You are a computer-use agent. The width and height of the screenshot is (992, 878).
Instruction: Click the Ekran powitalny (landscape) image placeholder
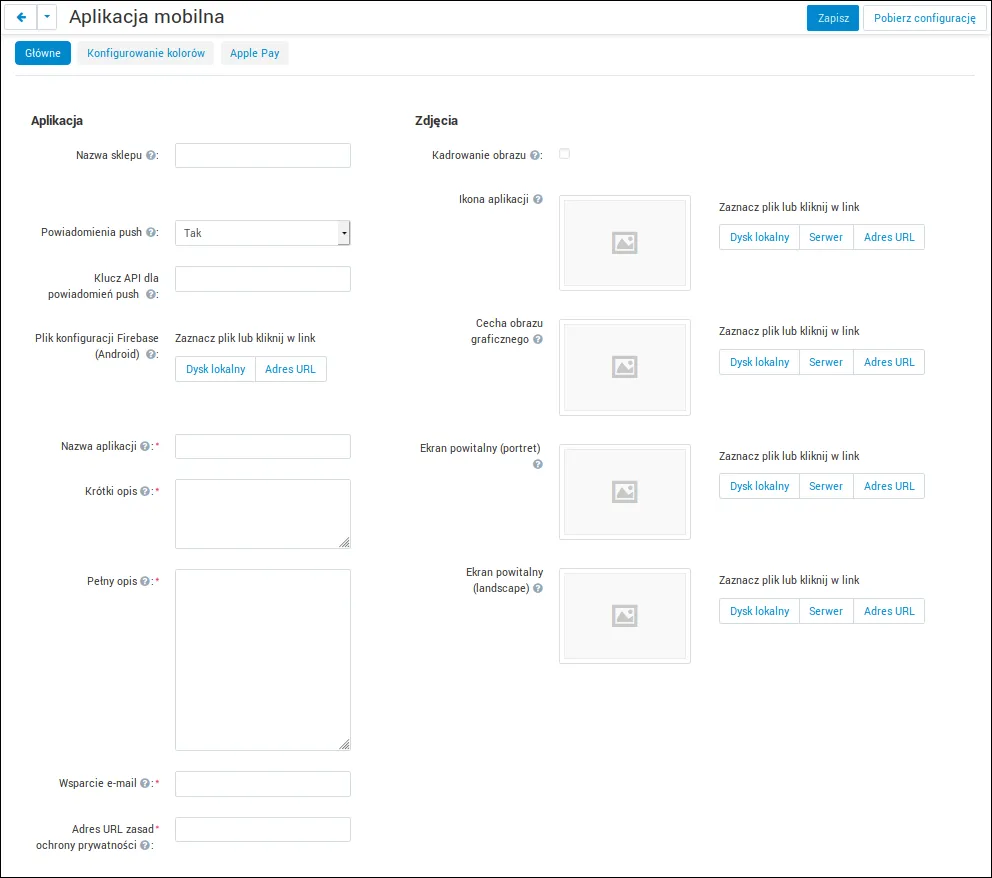[x=624, y=615]
